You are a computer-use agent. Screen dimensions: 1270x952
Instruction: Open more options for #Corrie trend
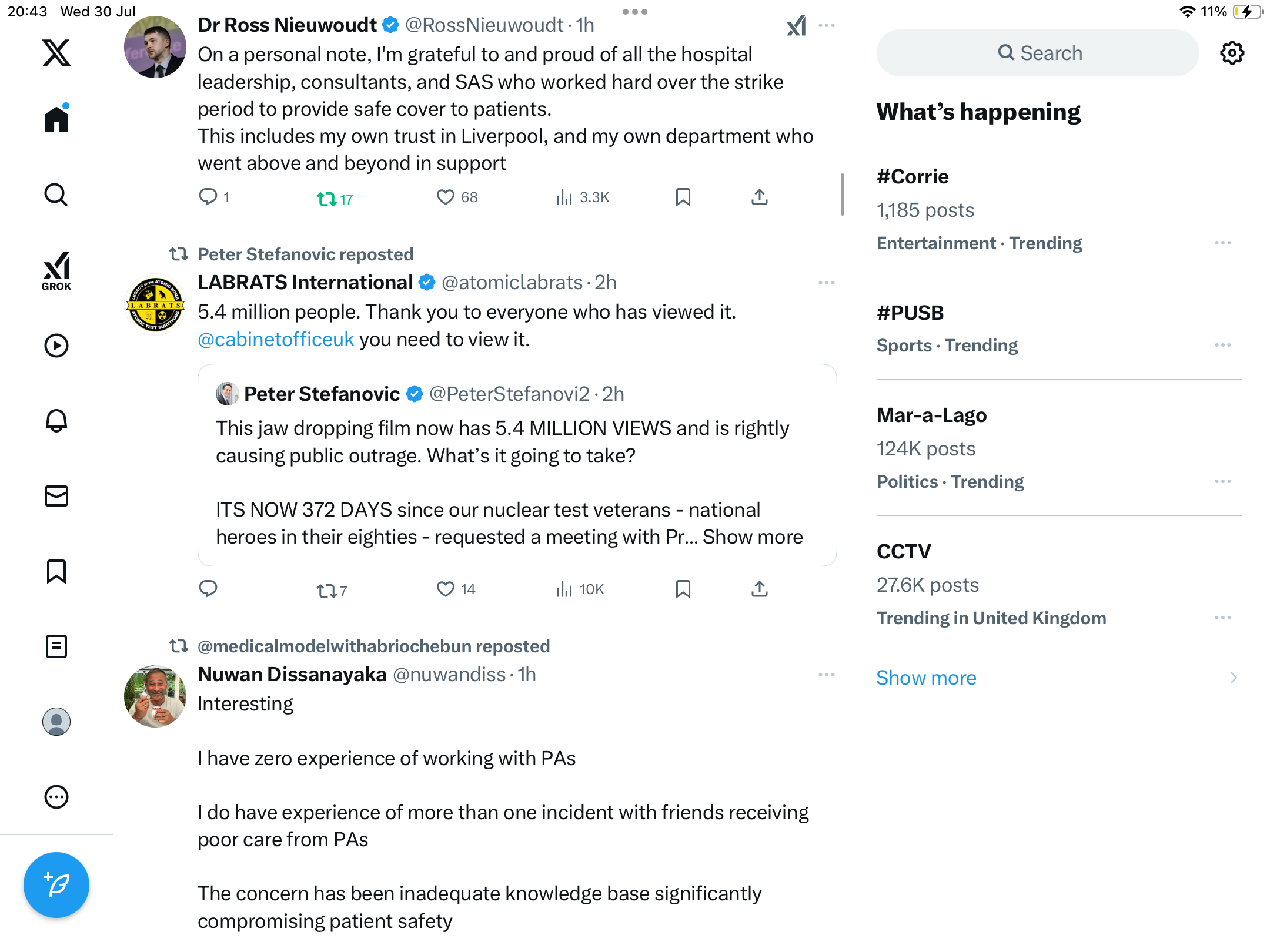click(x=1223, y=243)
